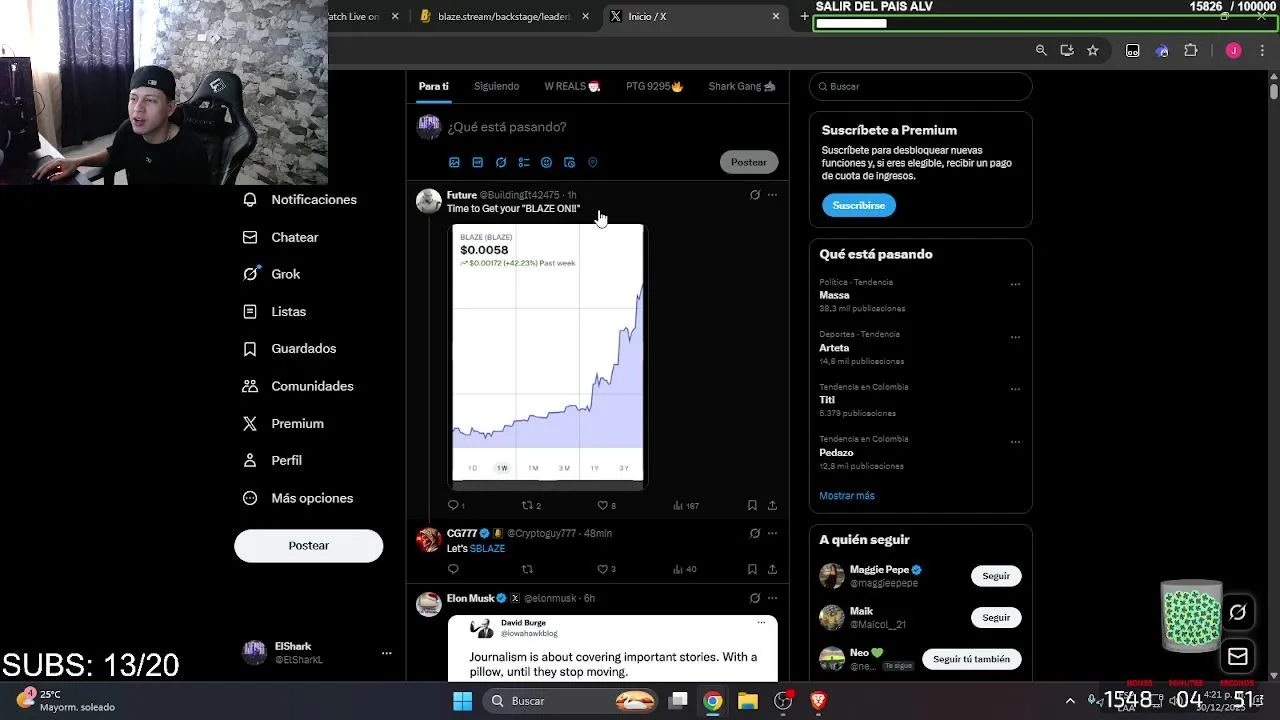Click the Suscribirse premium button

coord(858,205)
